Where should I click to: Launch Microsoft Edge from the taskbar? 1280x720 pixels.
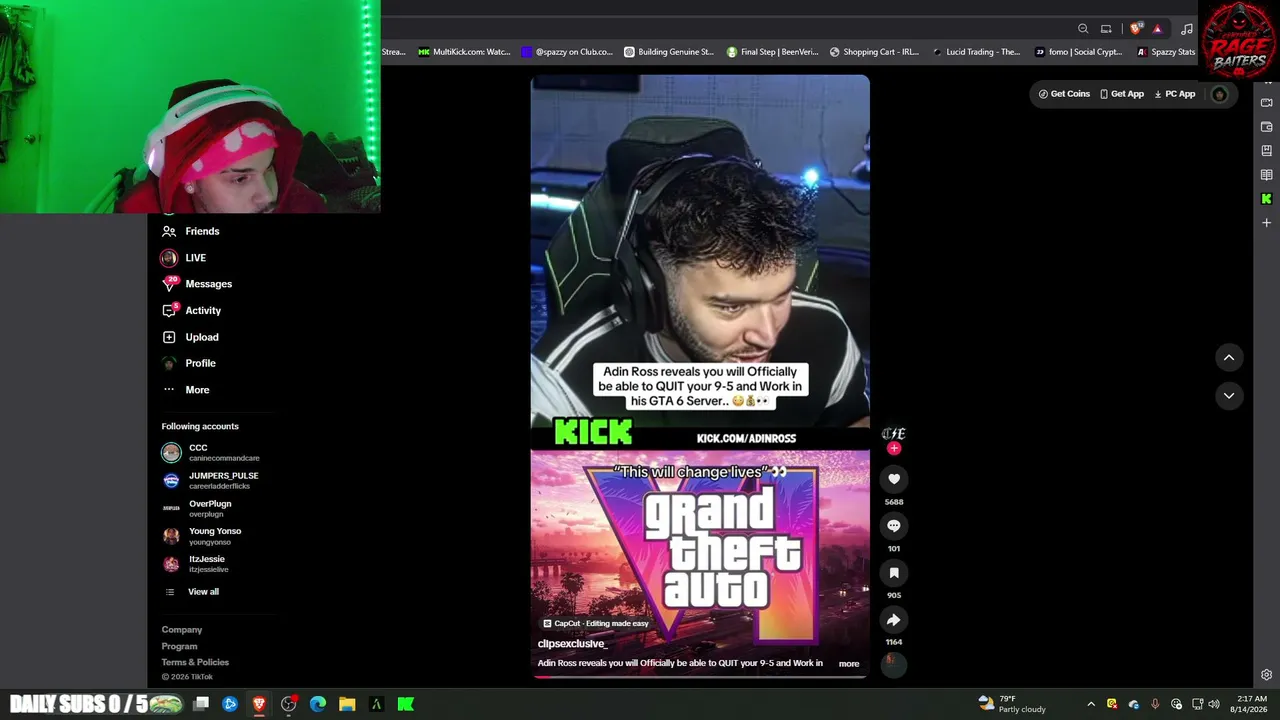point(318,704)
